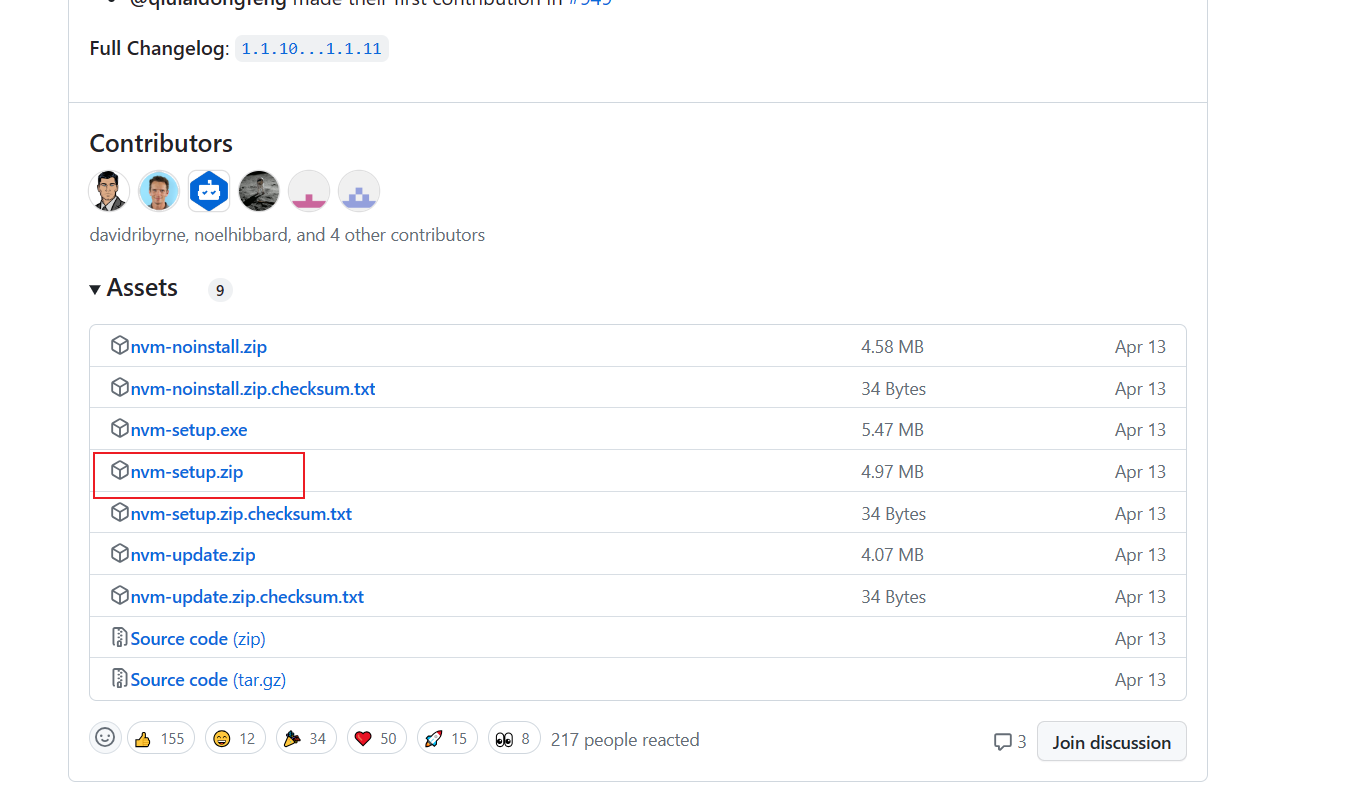
Task: Click 34 Bytes size of nvm-update.zip.checksum.txt
Action: 893,597
